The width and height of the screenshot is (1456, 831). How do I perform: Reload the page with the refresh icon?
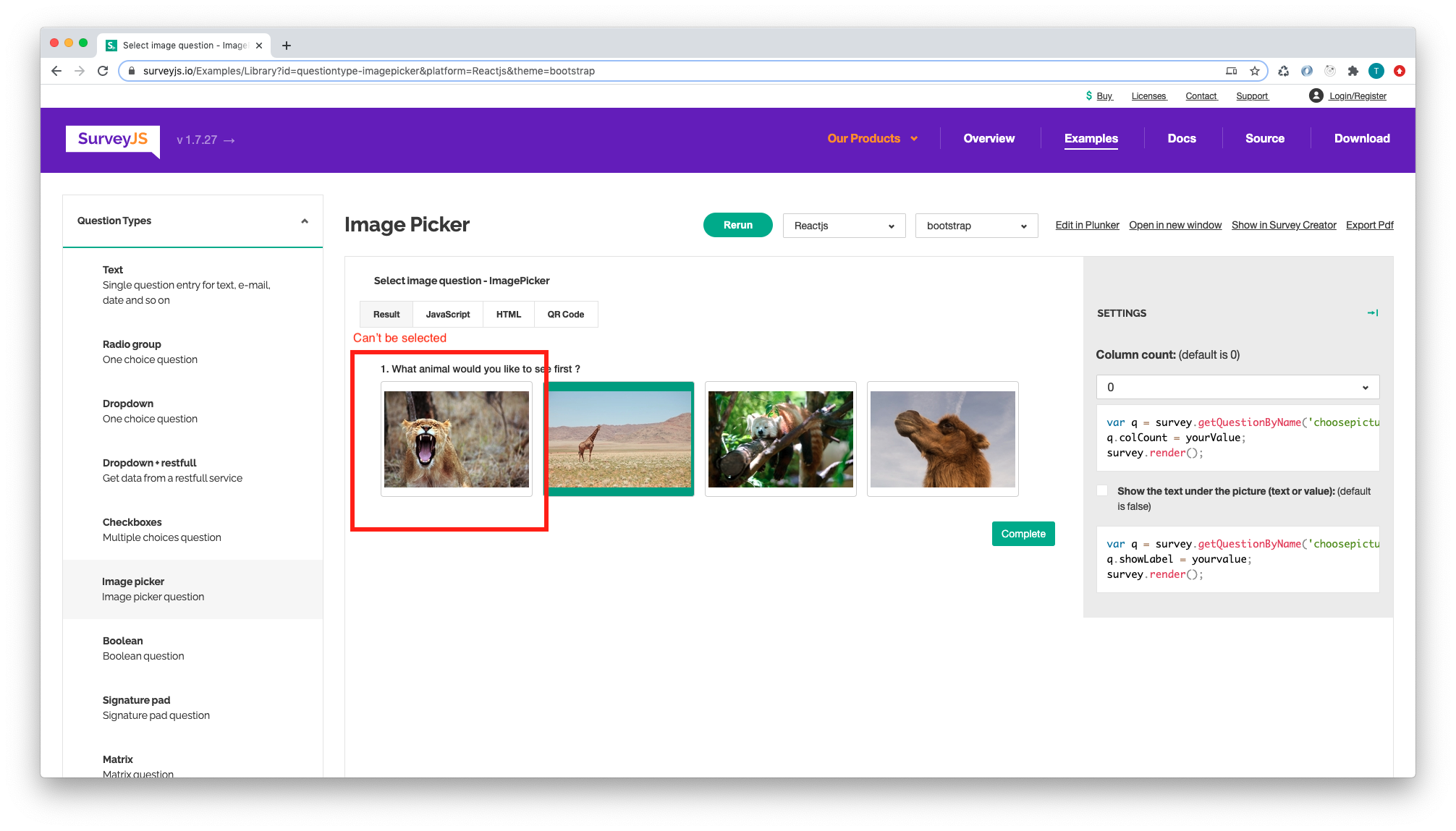click(102, 71)
